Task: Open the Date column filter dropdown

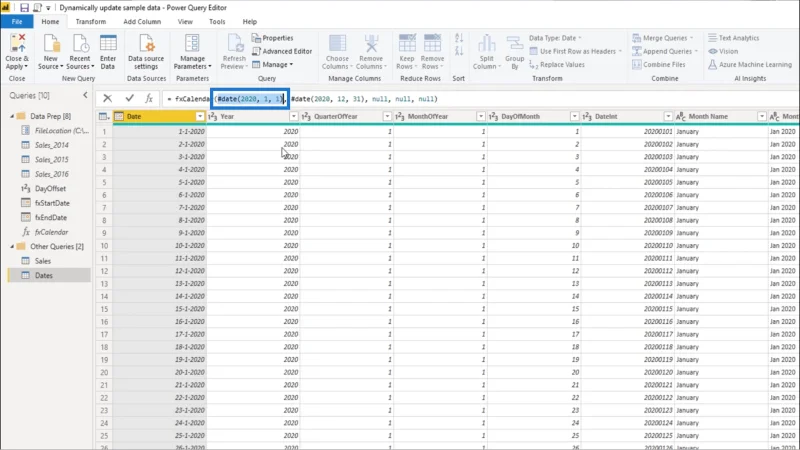Action: (200, 116)
